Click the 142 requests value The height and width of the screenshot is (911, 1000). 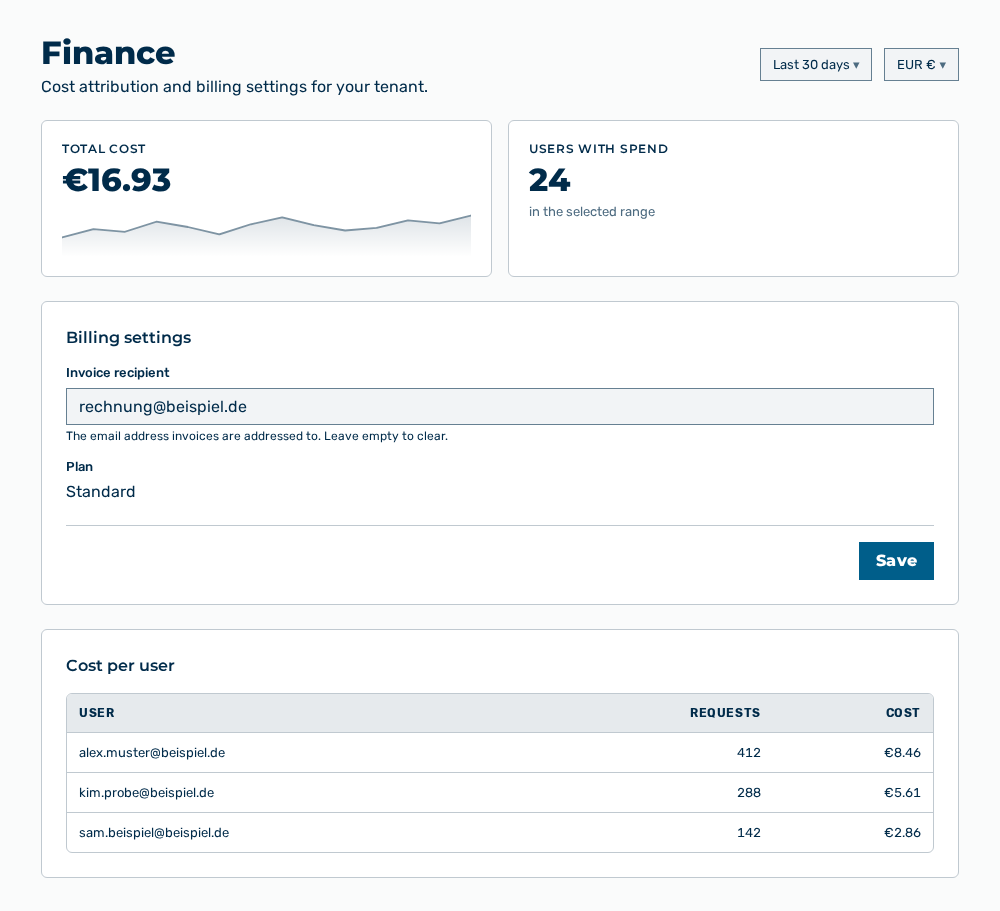tap(749, 833)
